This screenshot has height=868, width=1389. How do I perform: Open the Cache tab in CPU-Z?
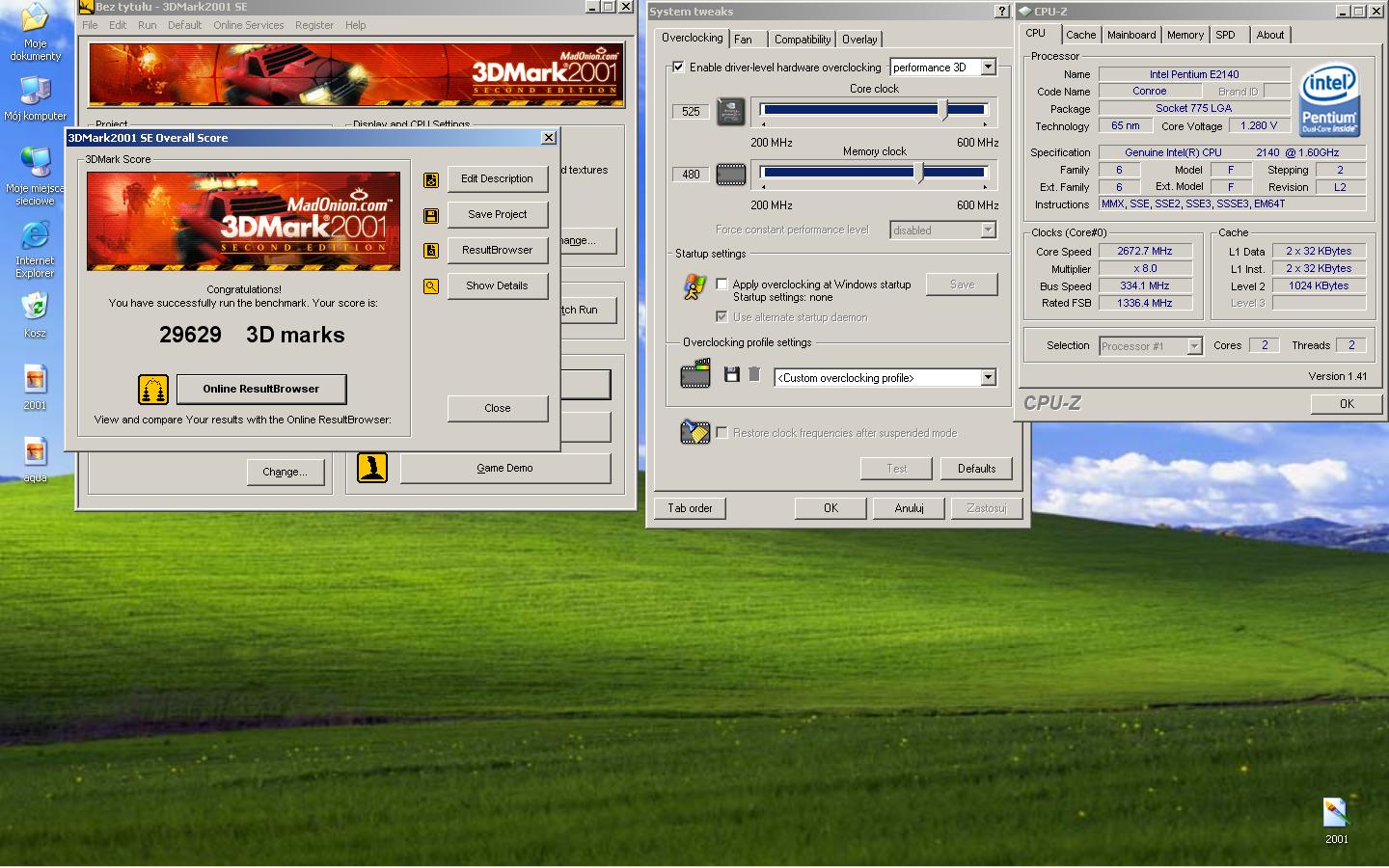[1081, 35]
